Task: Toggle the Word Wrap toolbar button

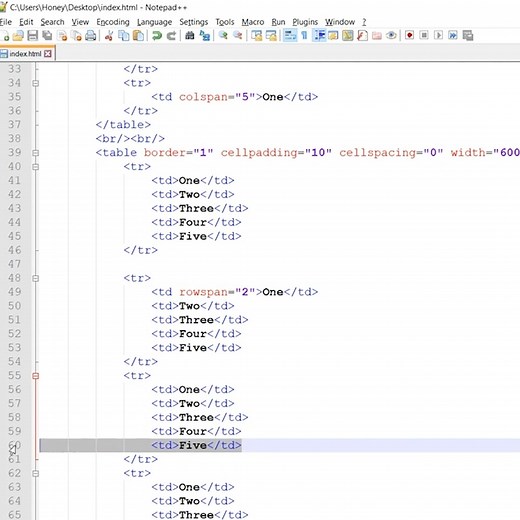Action: (x=290, y=35)
